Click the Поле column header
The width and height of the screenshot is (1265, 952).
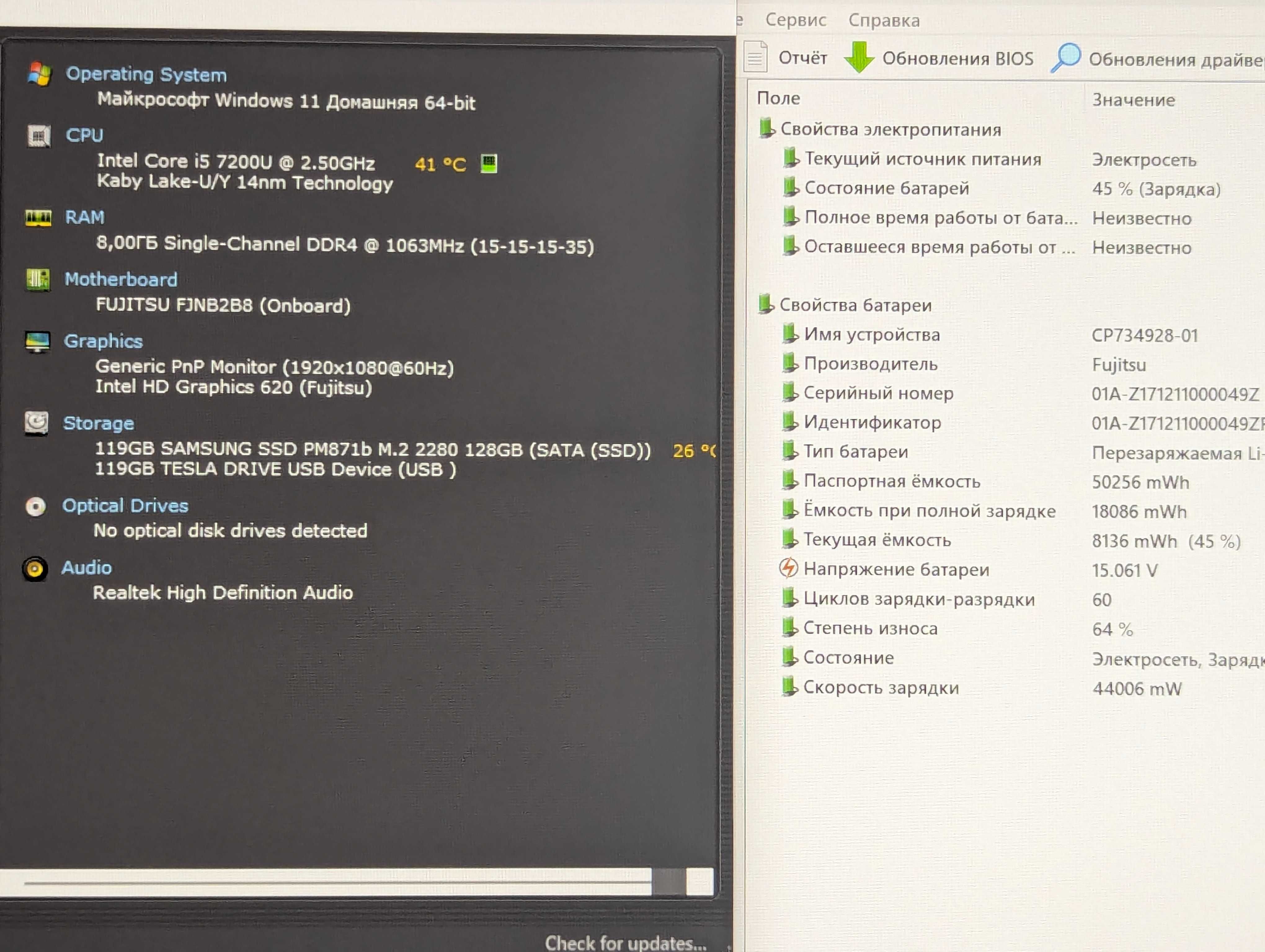(778, 98)
